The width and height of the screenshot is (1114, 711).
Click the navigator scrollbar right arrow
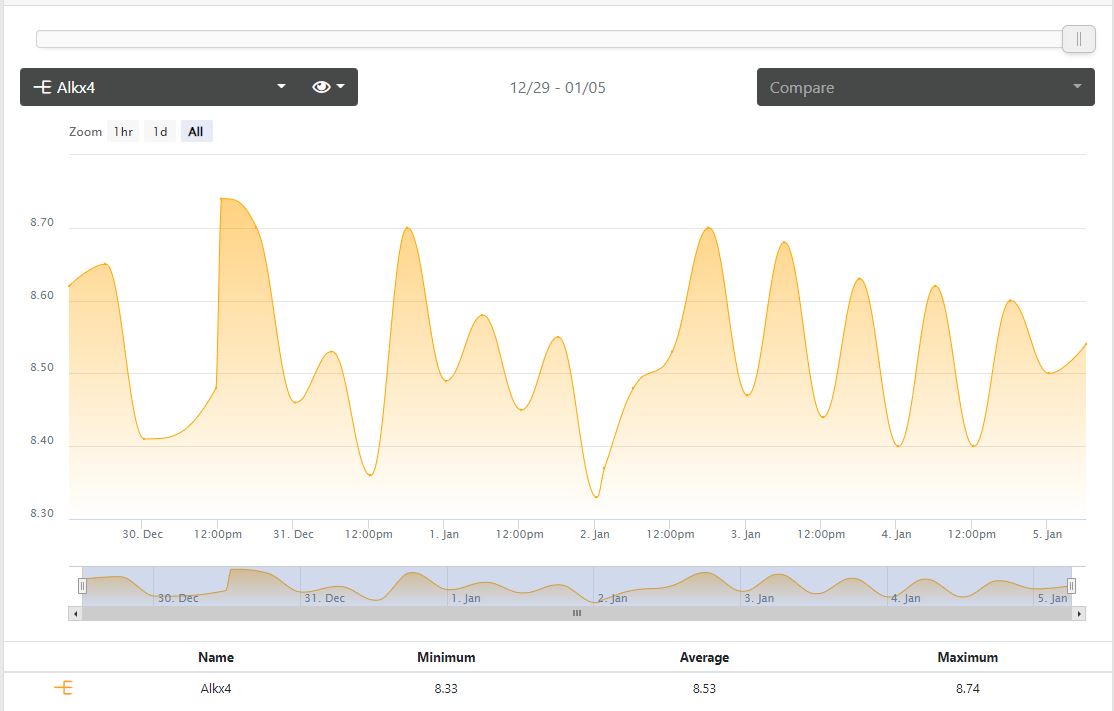[x=1078, y=613]
